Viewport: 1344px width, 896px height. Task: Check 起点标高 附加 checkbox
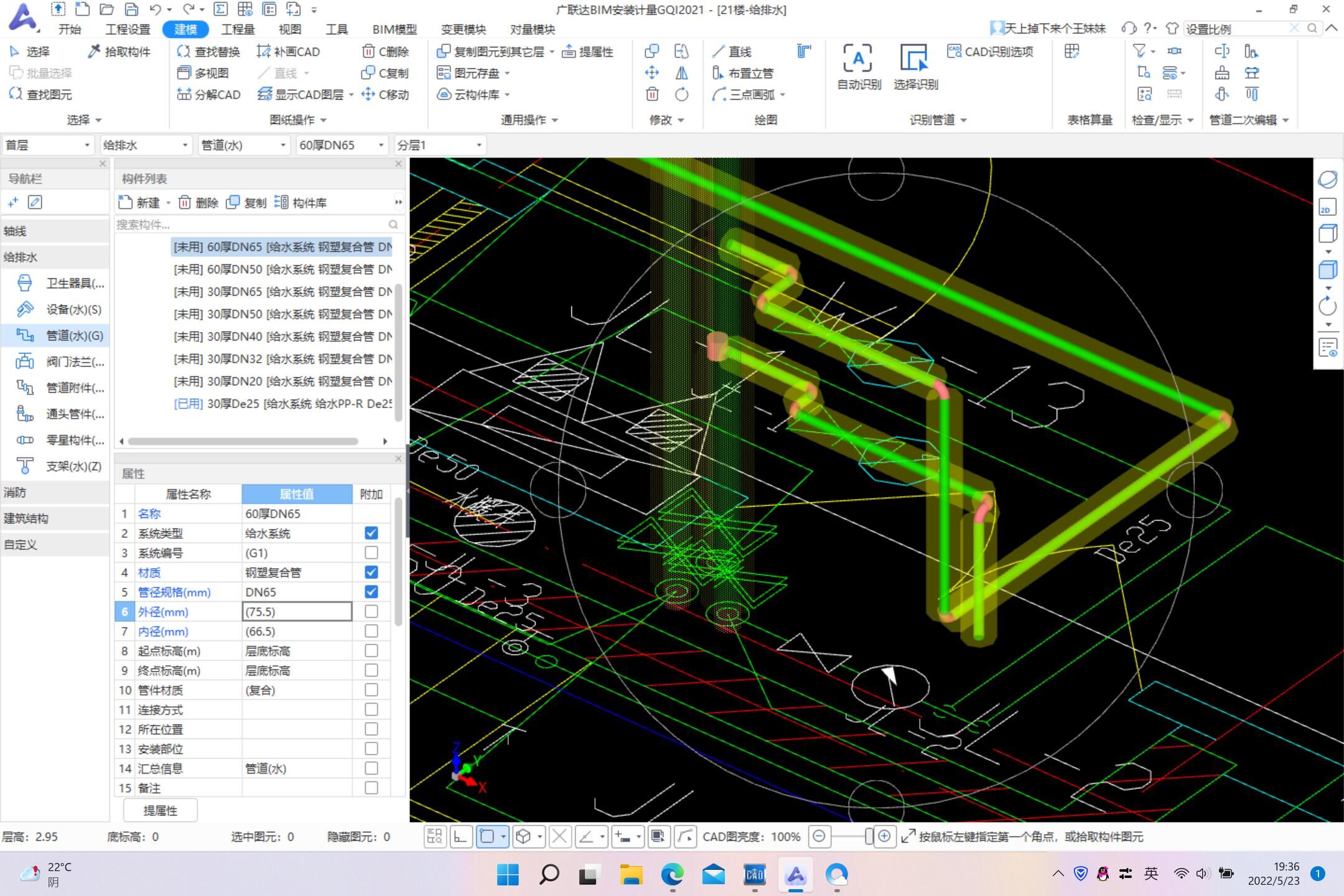371,651
